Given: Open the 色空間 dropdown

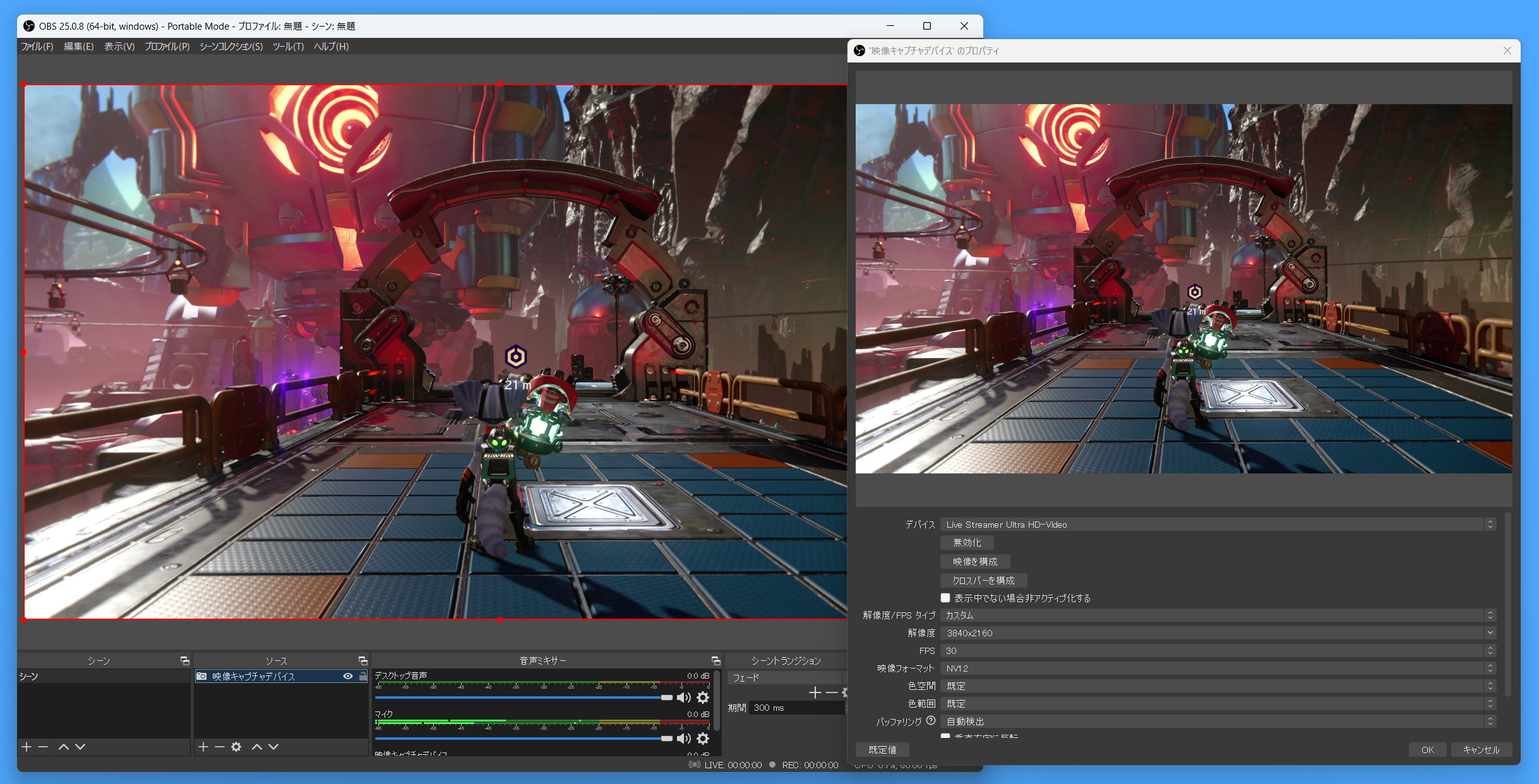Looking at the screenshot, I should tap(1218, 686).
